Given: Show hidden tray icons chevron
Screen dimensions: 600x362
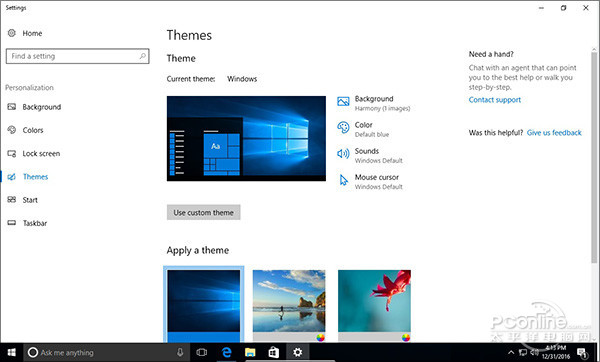Looking at the screenshot, I should point(511,352).
